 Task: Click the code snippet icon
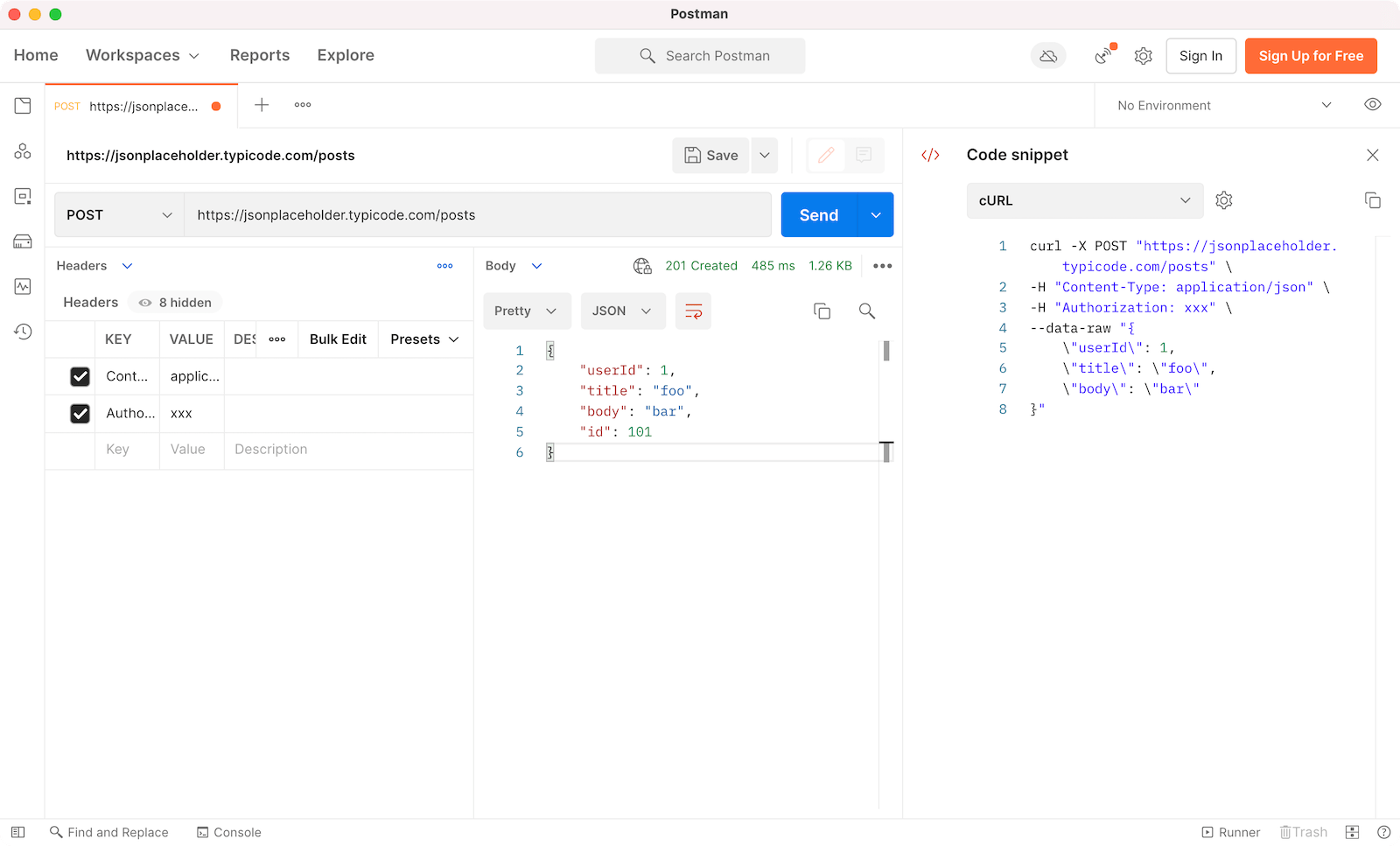[930, 155]
